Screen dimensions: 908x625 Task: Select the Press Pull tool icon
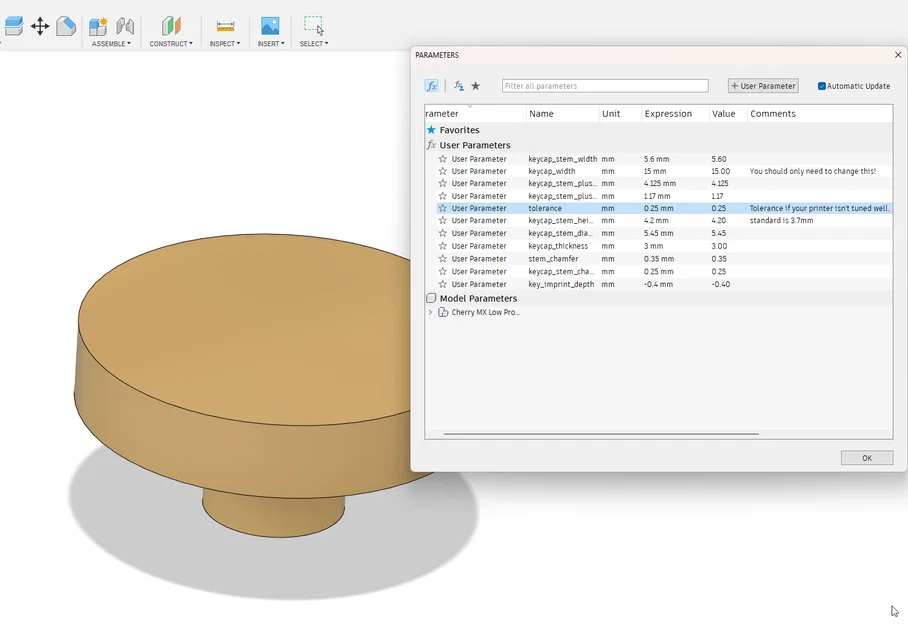(13, 26)
